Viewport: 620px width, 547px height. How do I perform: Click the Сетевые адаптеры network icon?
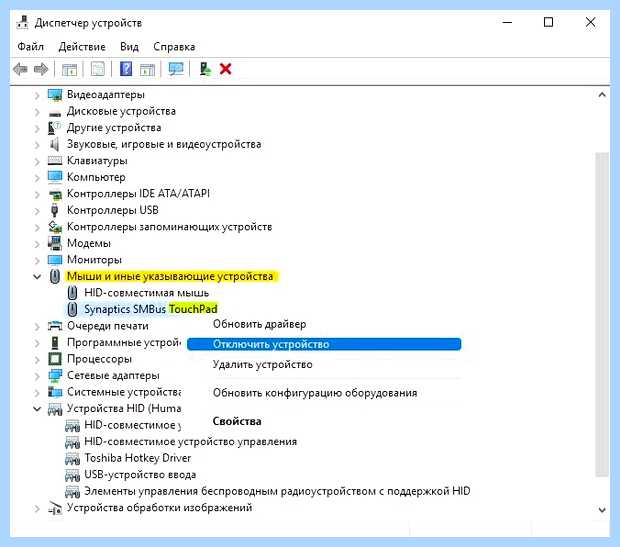55,375
